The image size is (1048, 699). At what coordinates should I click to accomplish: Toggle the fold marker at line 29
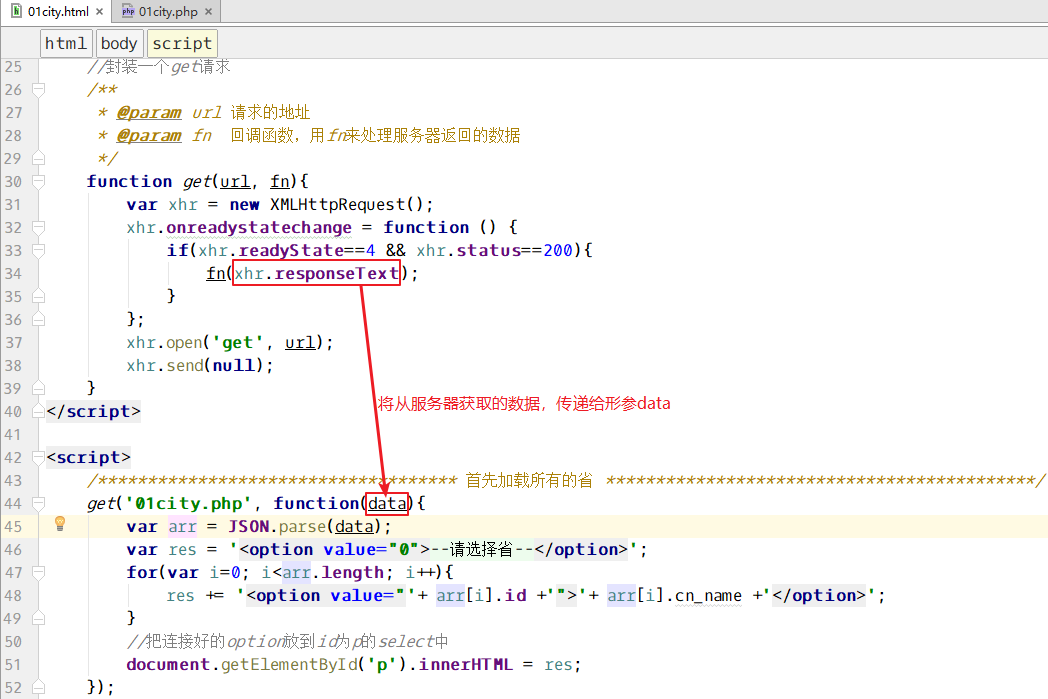click(x=39, y=158)
